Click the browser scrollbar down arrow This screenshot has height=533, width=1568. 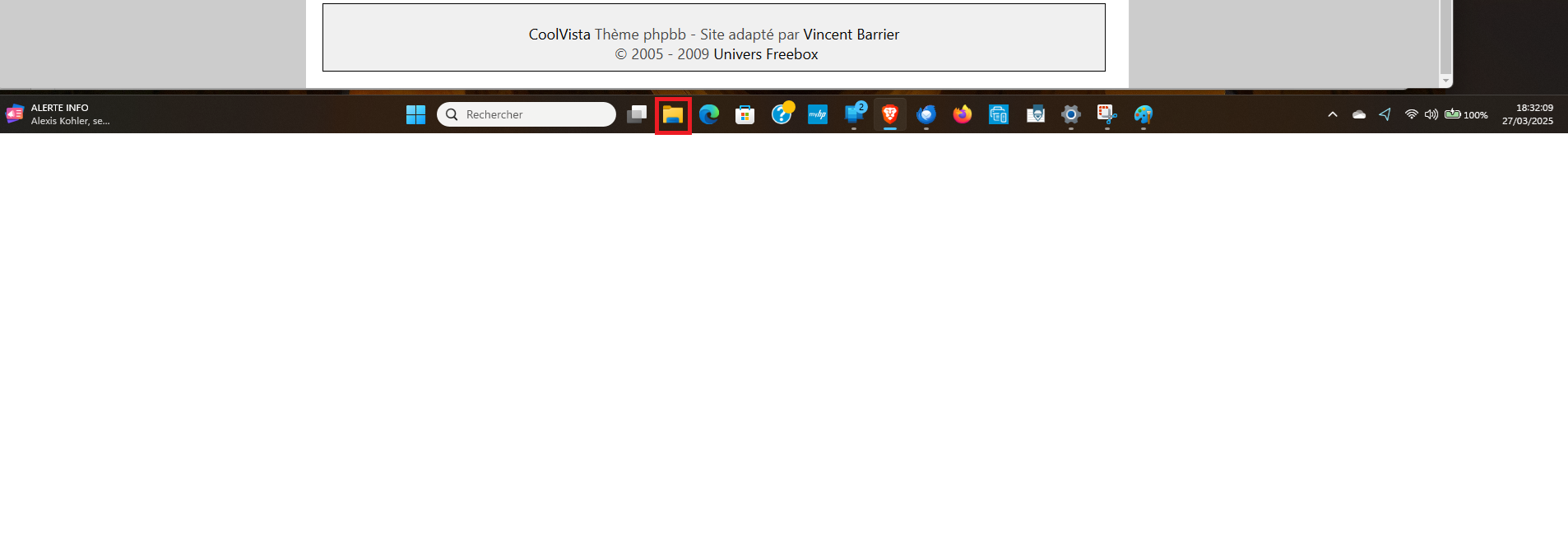point(1446,81)
